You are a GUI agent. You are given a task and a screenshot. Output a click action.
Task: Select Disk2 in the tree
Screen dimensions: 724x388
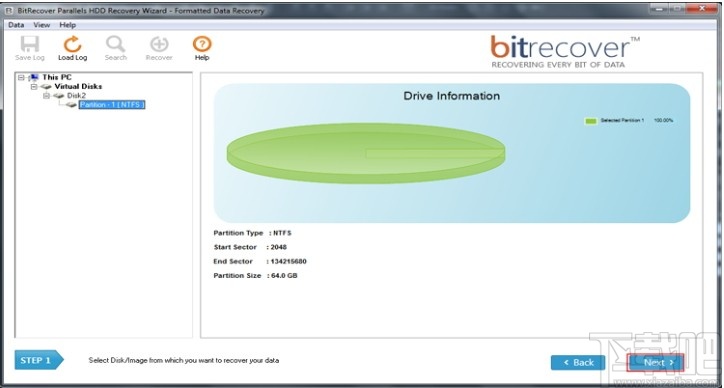(x=77, y=96)
